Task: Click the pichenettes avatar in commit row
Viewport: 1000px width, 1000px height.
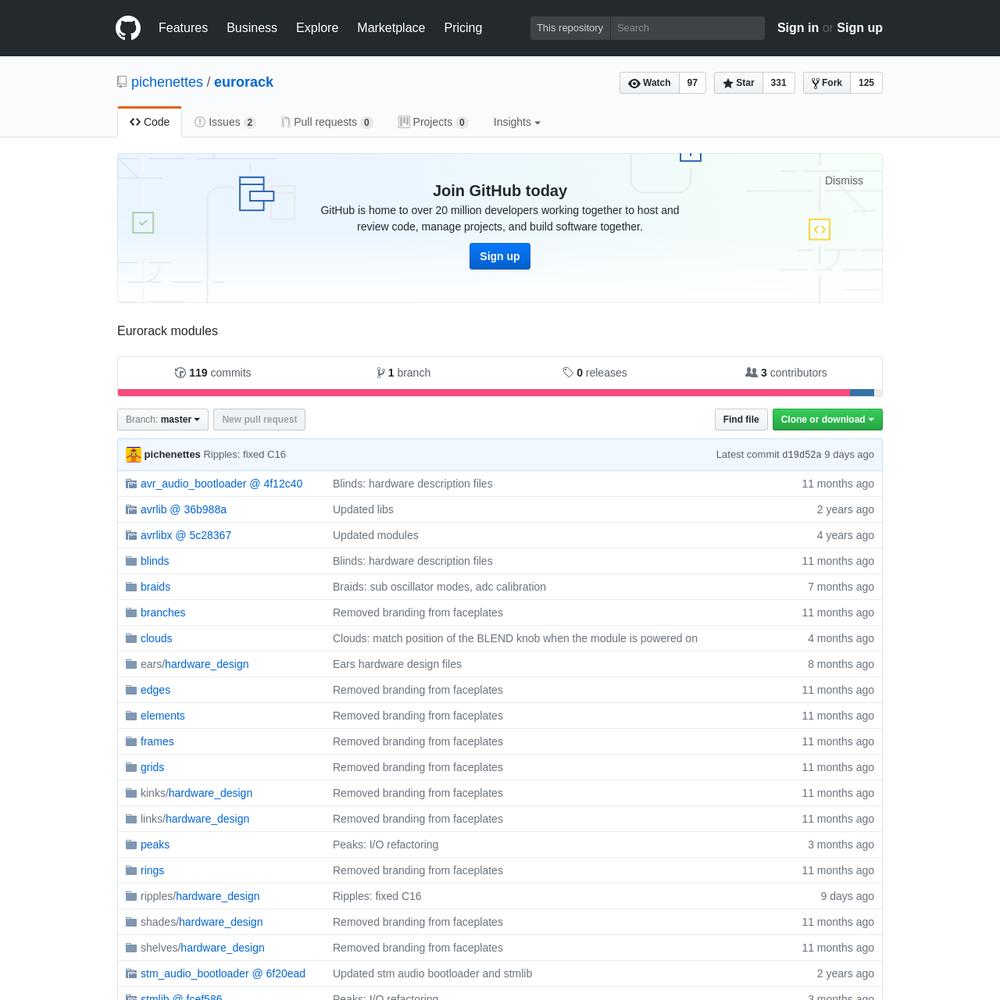Action: pos(133,454)
